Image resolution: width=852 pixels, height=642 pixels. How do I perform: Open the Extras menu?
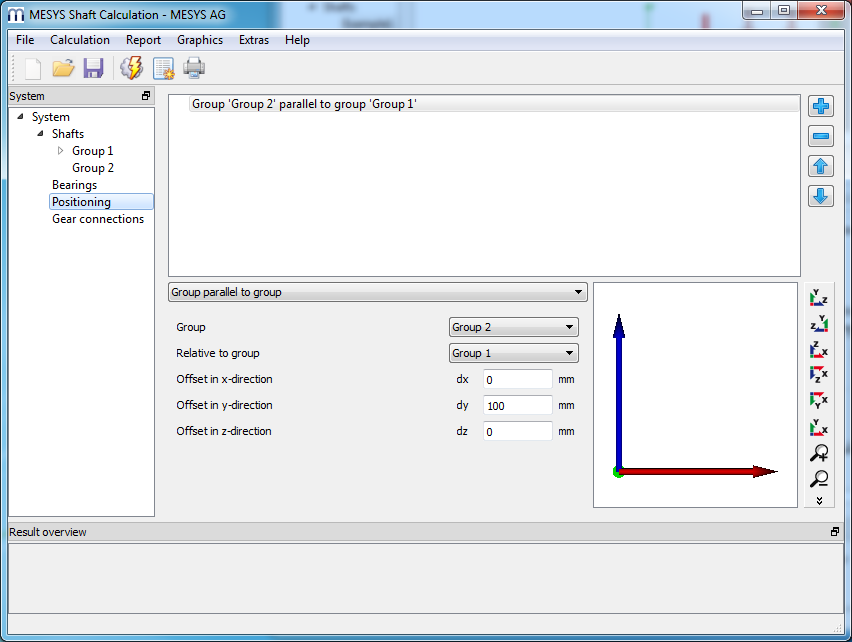(253, 40)
